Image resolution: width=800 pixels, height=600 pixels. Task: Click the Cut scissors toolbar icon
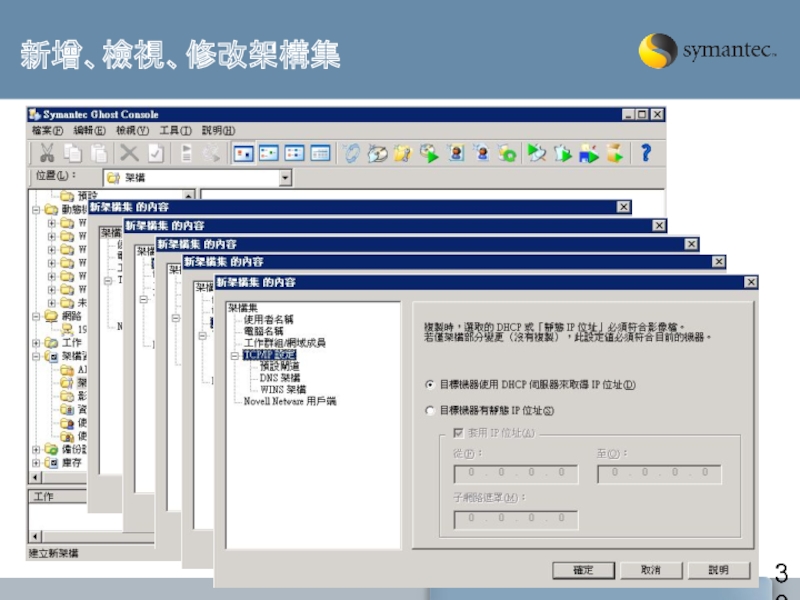(x=47, y=153)
